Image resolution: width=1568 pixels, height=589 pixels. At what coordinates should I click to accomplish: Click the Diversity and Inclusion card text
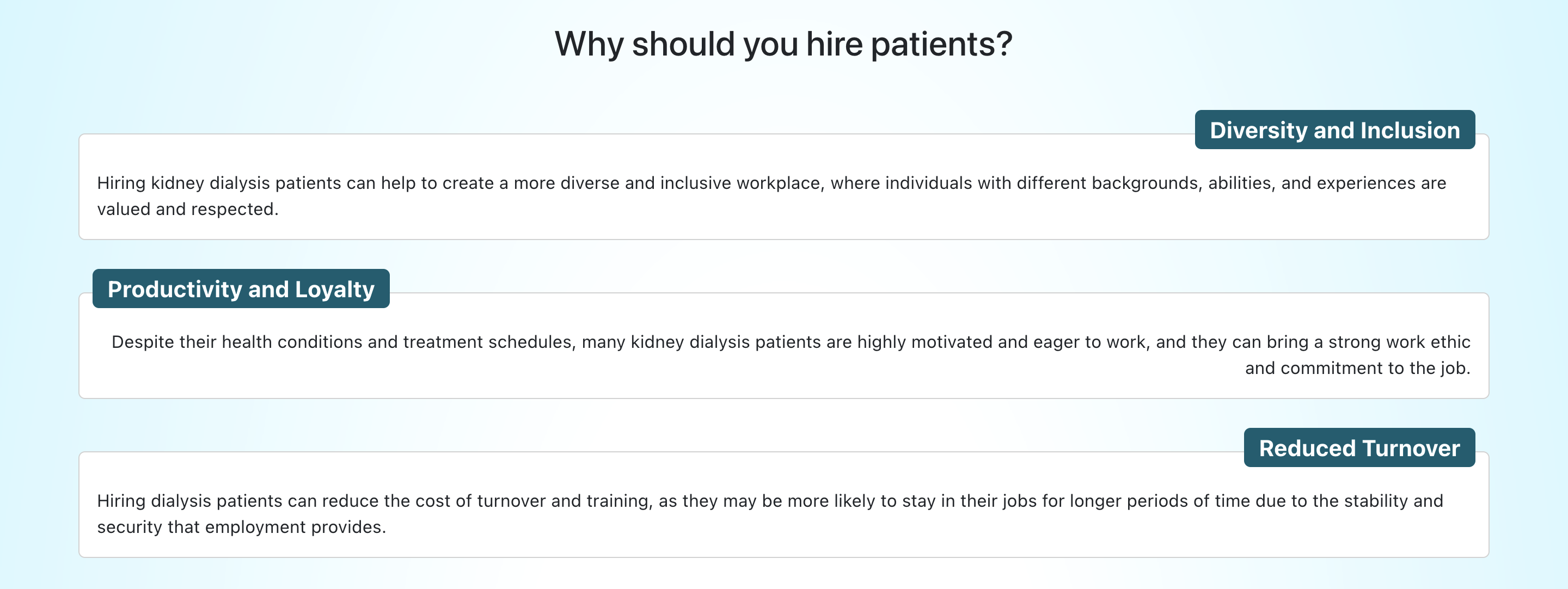[771, 196]
